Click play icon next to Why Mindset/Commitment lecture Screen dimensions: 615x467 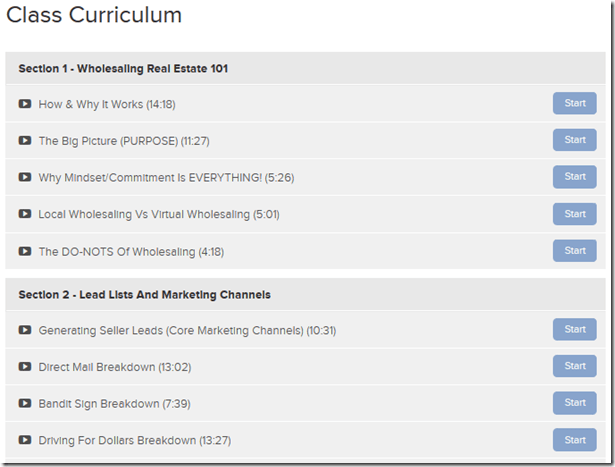(25, 178)
